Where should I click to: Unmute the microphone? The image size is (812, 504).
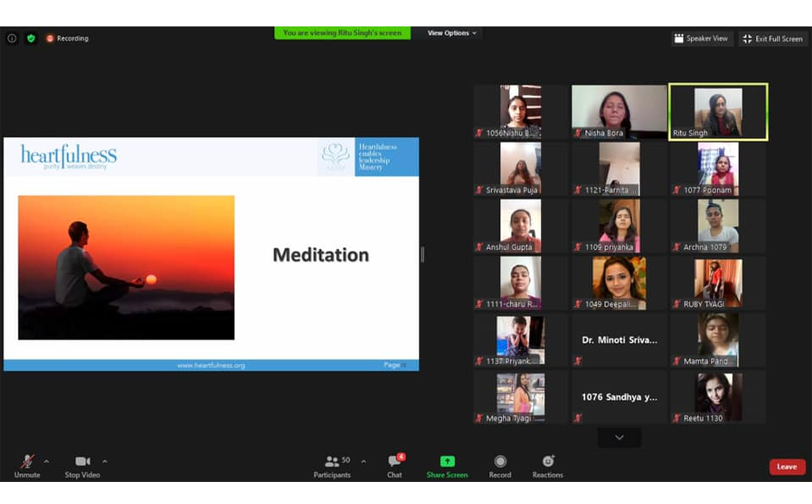27,462
